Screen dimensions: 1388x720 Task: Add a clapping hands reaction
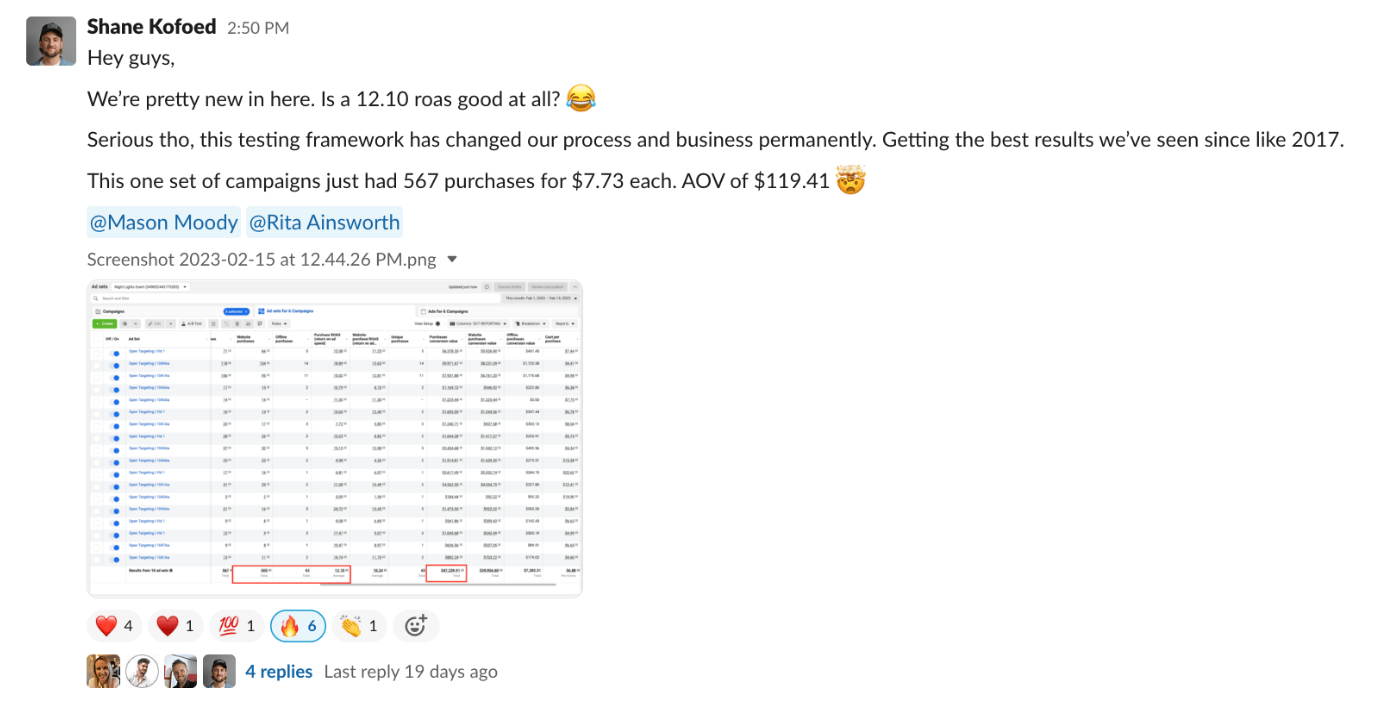(360, 626)
